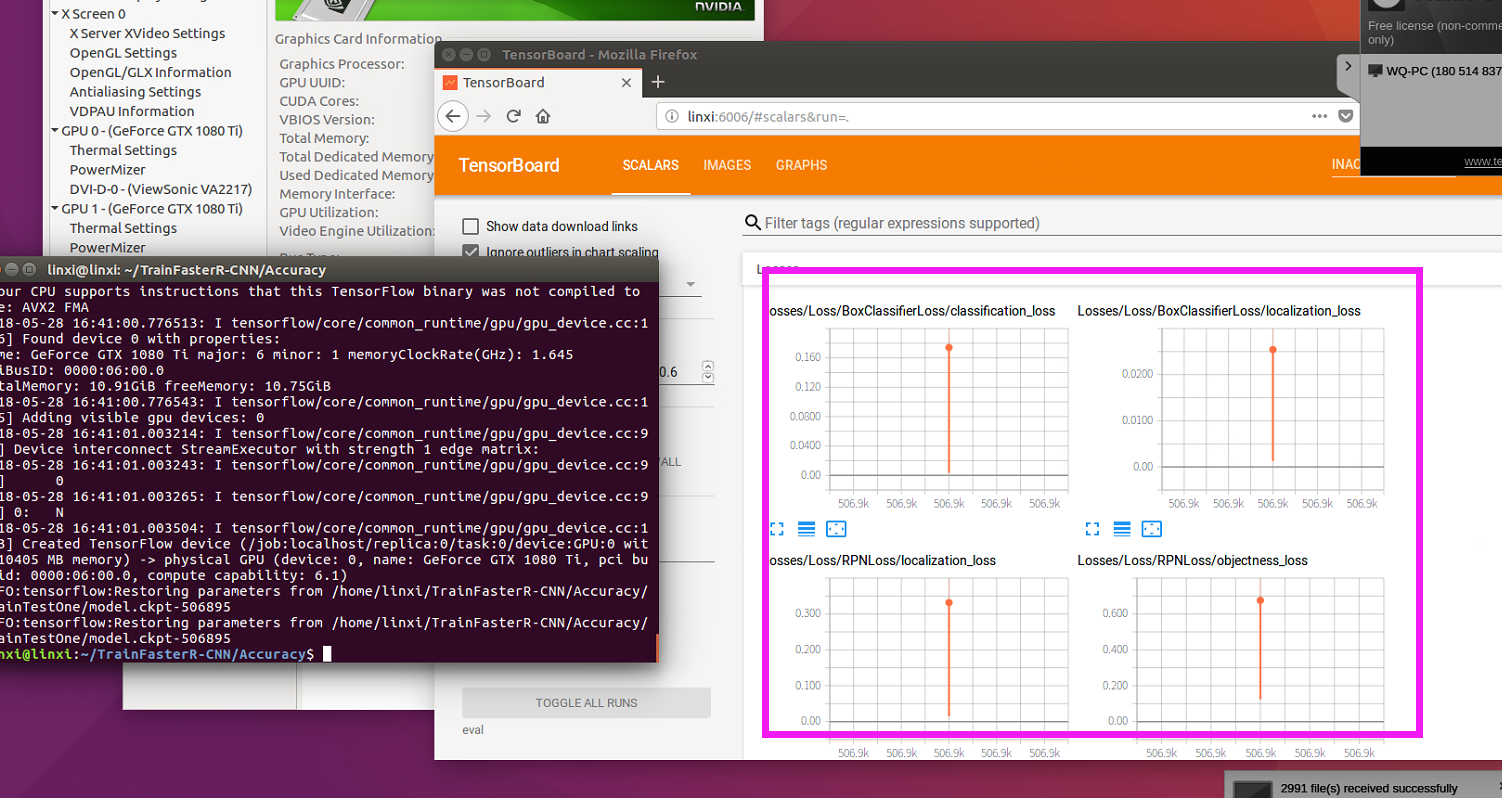
Task: Open a new Firefox tab
Action: coord(657,82)
